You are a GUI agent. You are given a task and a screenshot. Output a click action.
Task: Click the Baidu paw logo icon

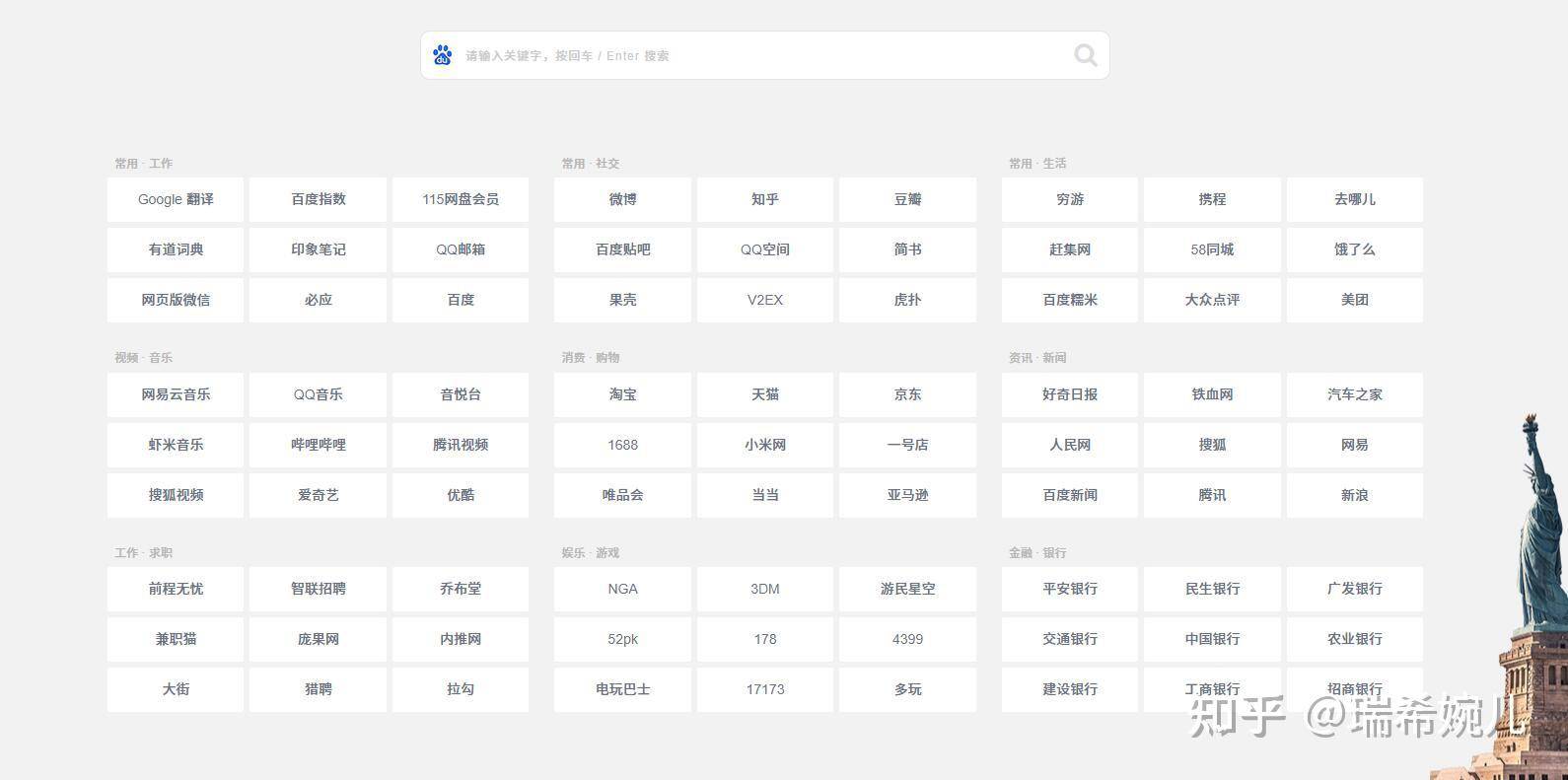coord(443,55)
